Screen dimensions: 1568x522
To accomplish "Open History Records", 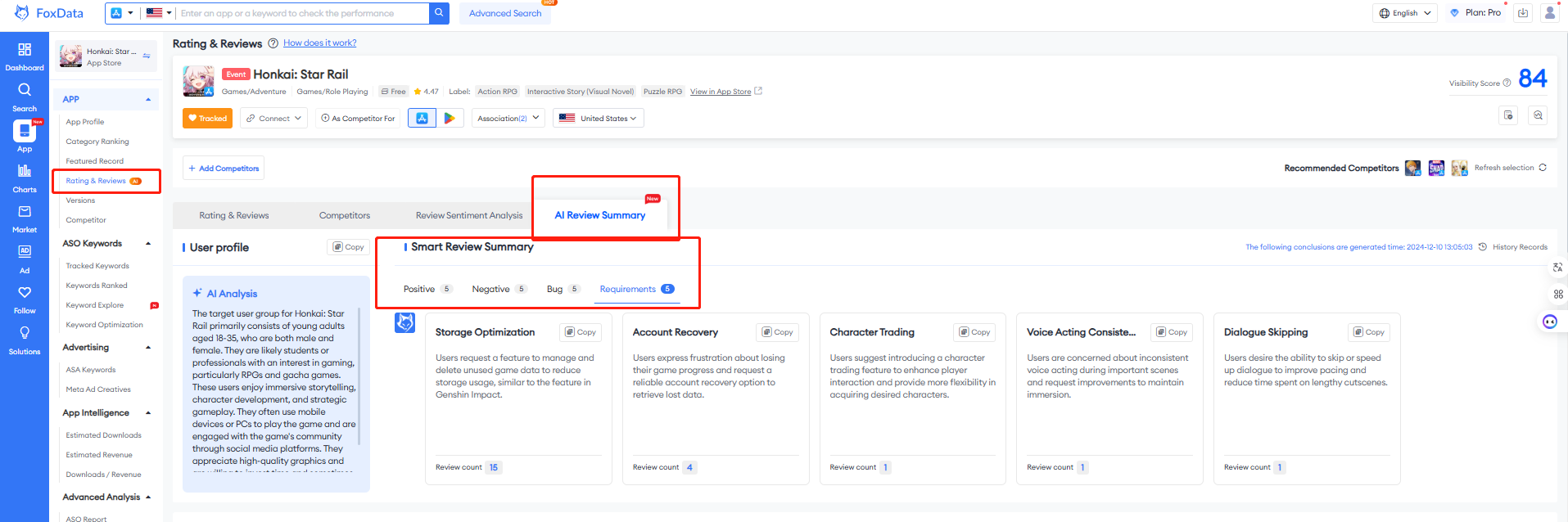I will pos(1513,247).
